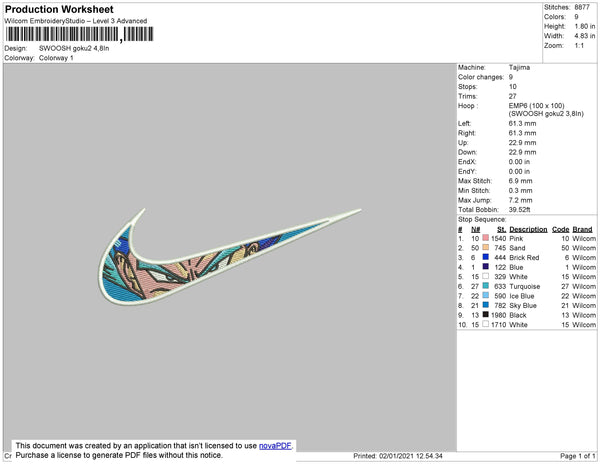Image resolution: width=600 pixels, height=464 pixels.
Task: Select the Sand color swatch
Action: pyautogui.click(x=486, y=247)
